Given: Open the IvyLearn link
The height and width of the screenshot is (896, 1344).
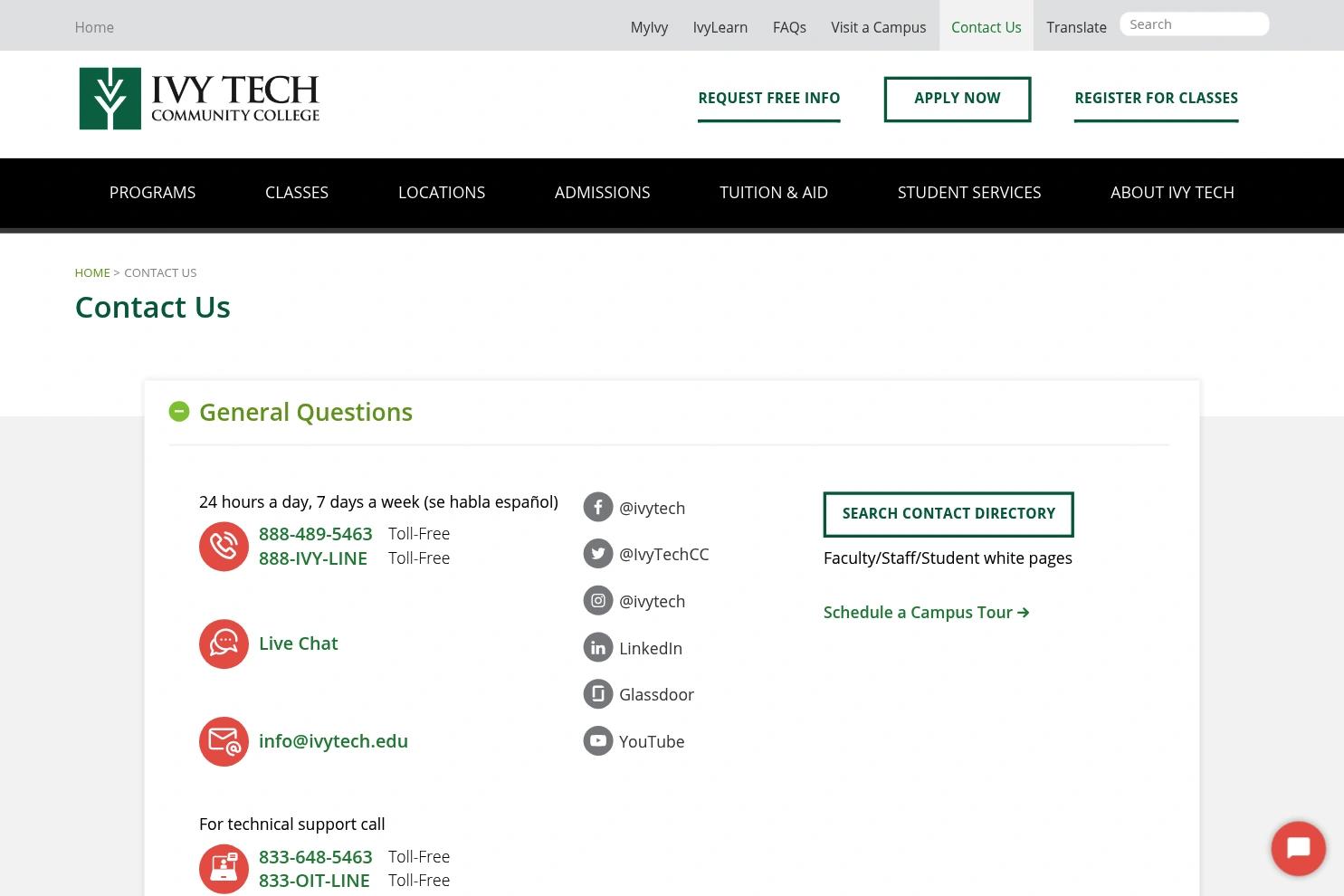Looking at the screenshot, I should coord(720,27).
